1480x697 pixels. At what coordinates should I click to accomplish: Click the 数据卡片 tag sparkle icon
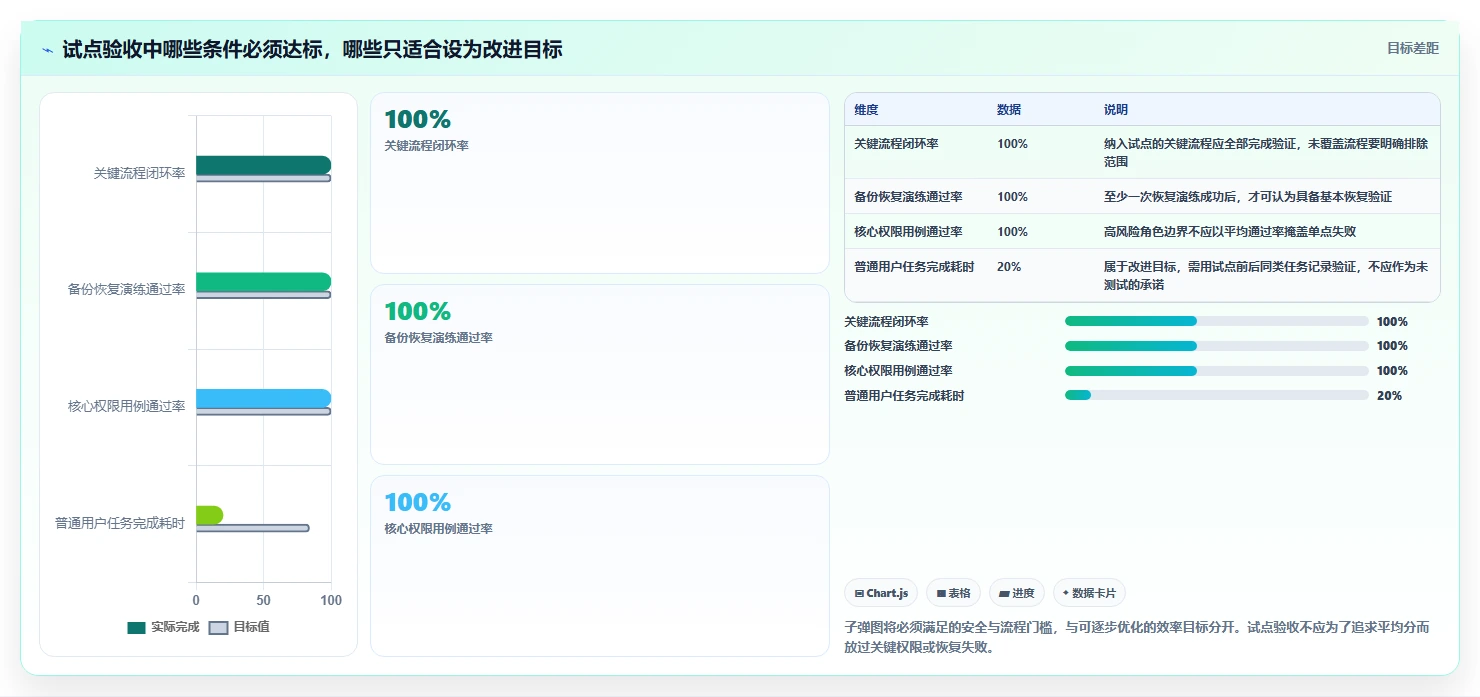click(1066, 593)
